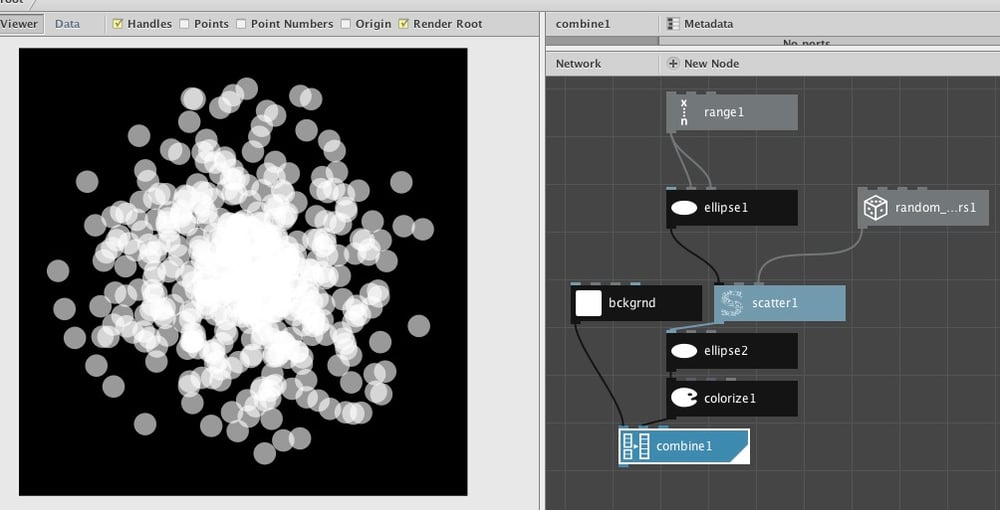Select the ellipse1 node label

pos(726,207)
